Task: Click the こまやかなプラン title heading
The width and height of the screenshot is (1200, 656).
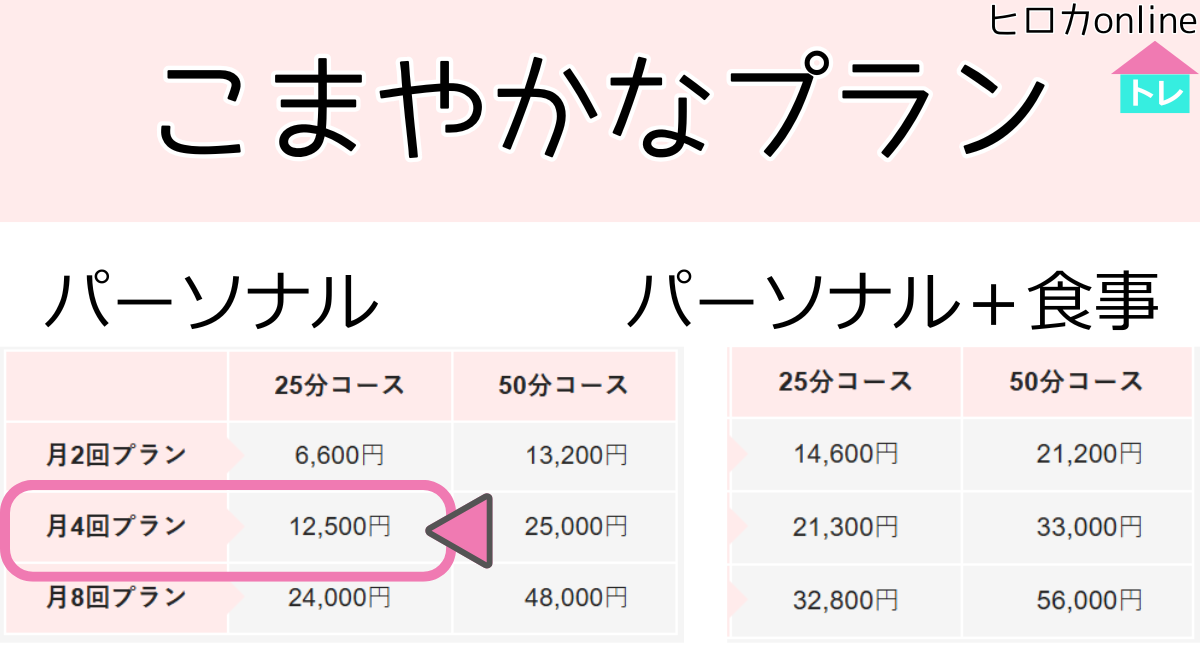Action: point(600,110)
